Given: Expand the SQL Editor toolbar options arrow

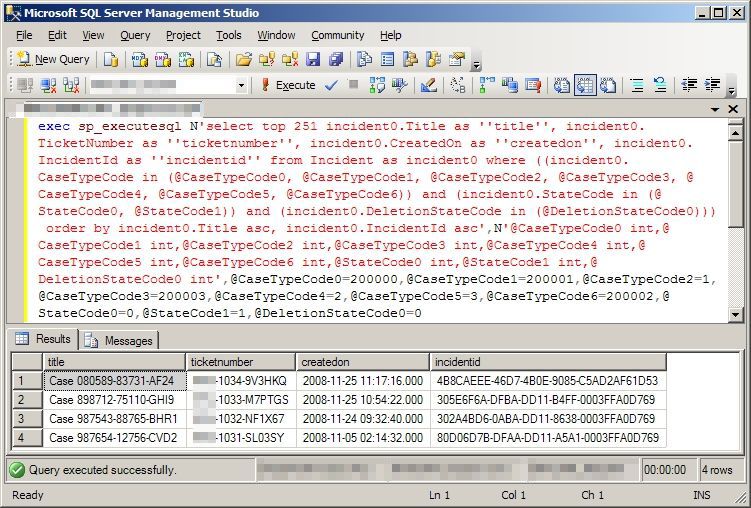Looking at the screenshot, I should coord(731,90).
